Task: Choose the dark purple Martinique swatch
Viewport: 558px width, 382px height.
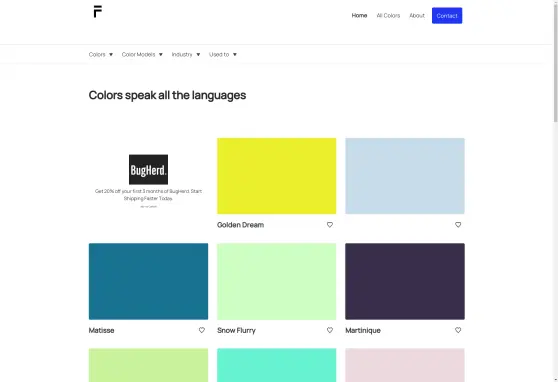Action: pyautogui.click(x=405, y=281)
